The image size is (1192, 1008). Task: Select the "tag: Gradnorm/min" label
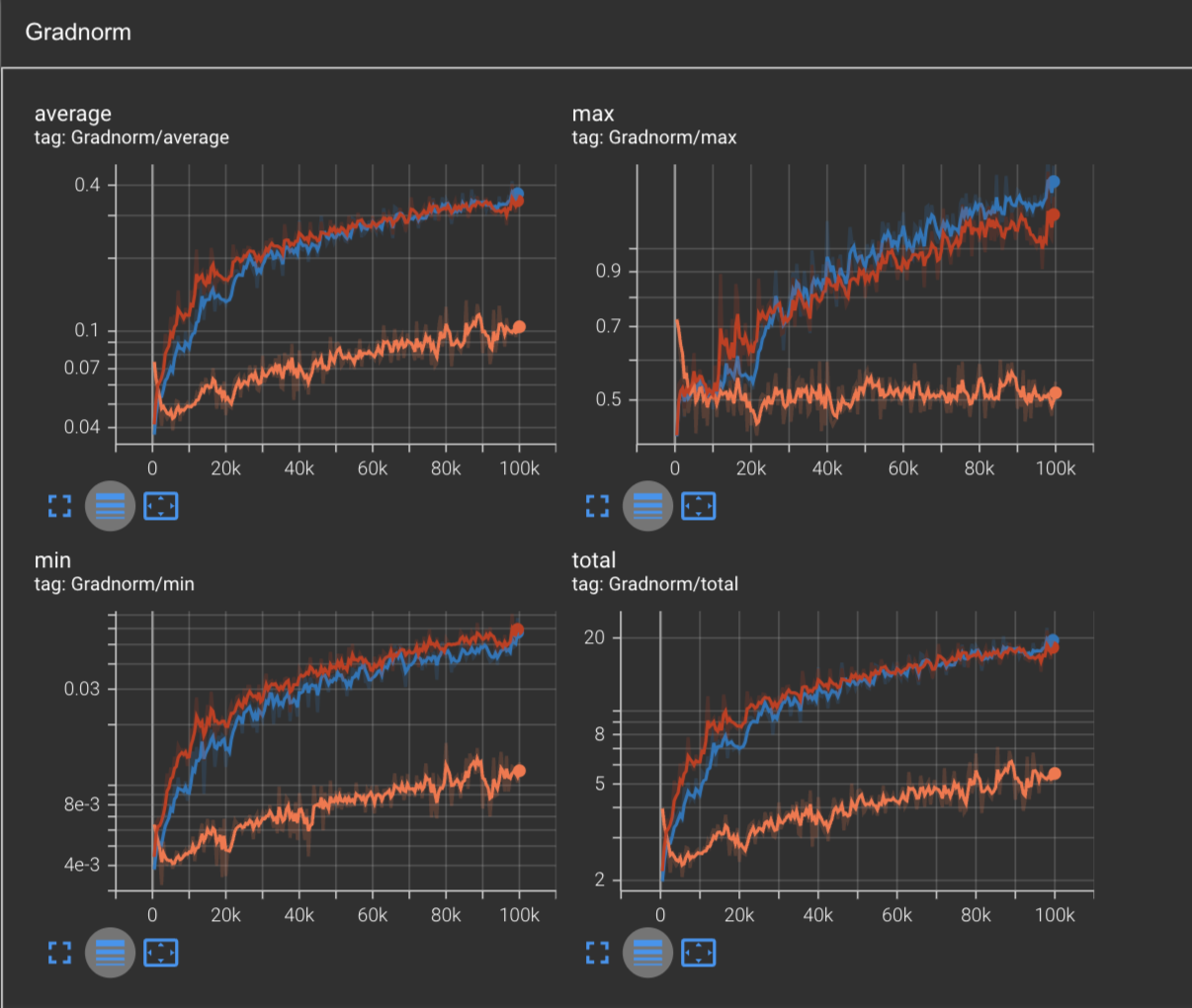(x=114, y=584)
